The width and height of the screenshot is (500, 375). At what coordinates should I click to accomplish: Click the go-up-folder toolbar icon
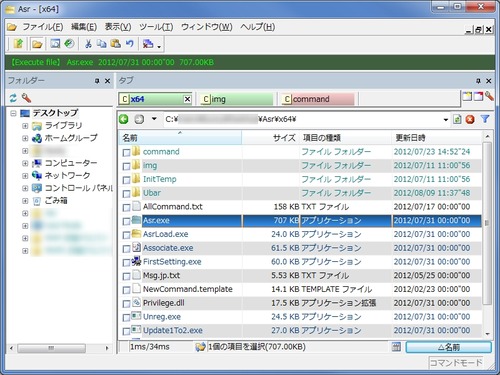(x=18, y=44)
